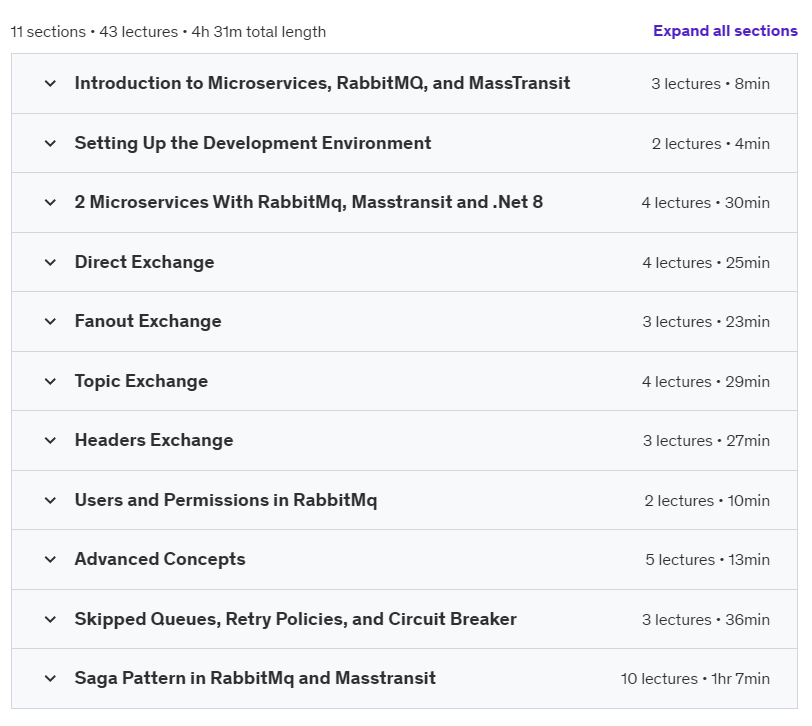Click the "4 lectures • 25min" label
This screenshot has height=726, width=812.
coord(706,263)
